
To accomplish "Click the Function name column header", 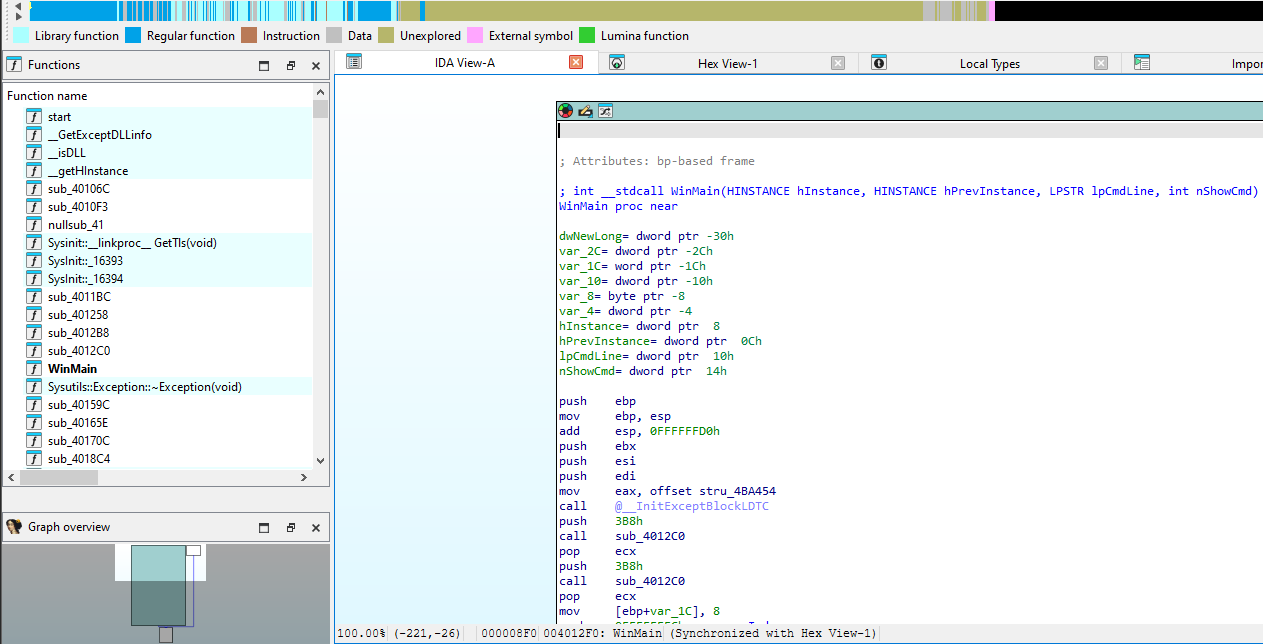I will pos(47,96).
